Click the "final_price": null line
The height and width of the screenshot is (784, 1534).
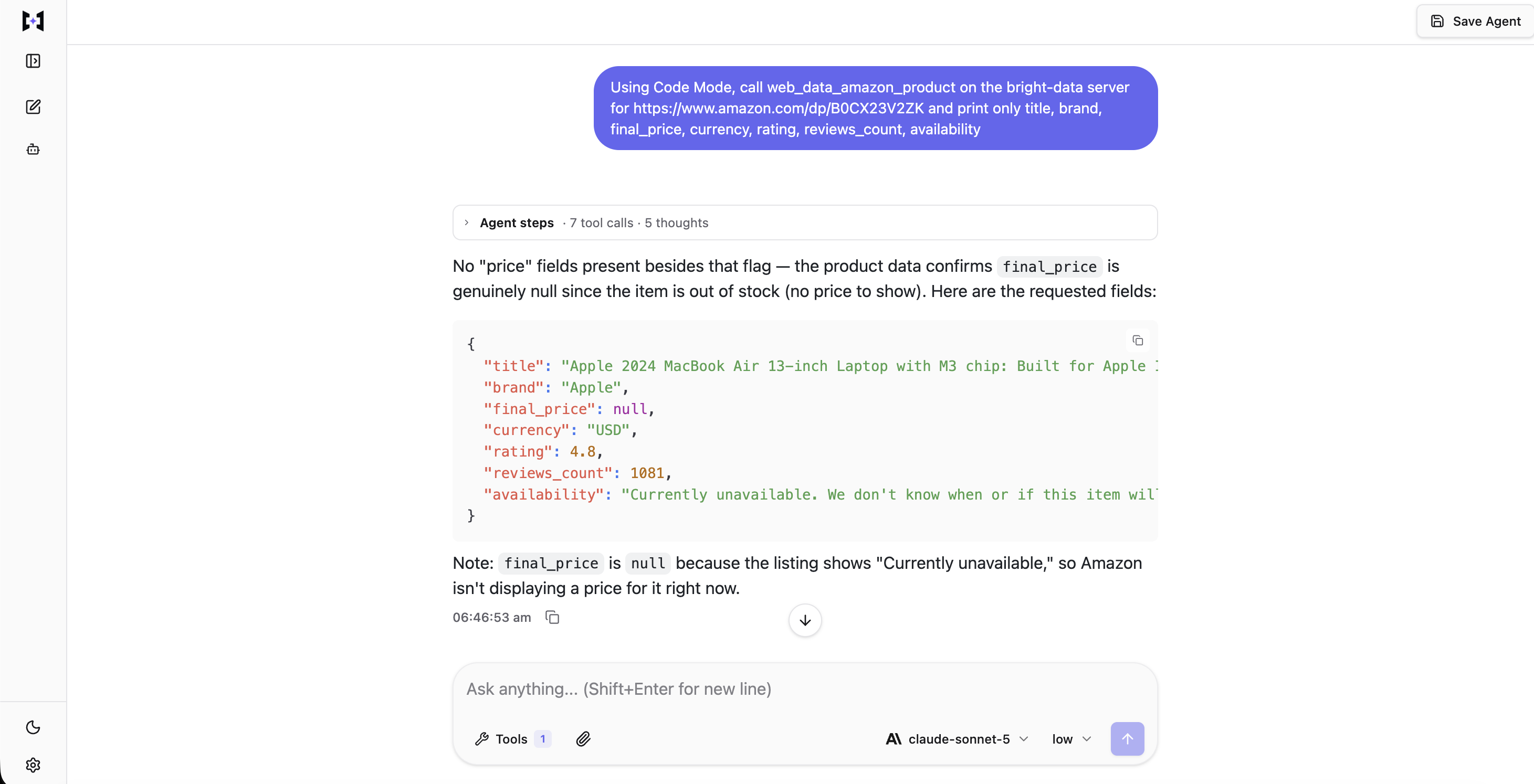click(x=569, y=409)
